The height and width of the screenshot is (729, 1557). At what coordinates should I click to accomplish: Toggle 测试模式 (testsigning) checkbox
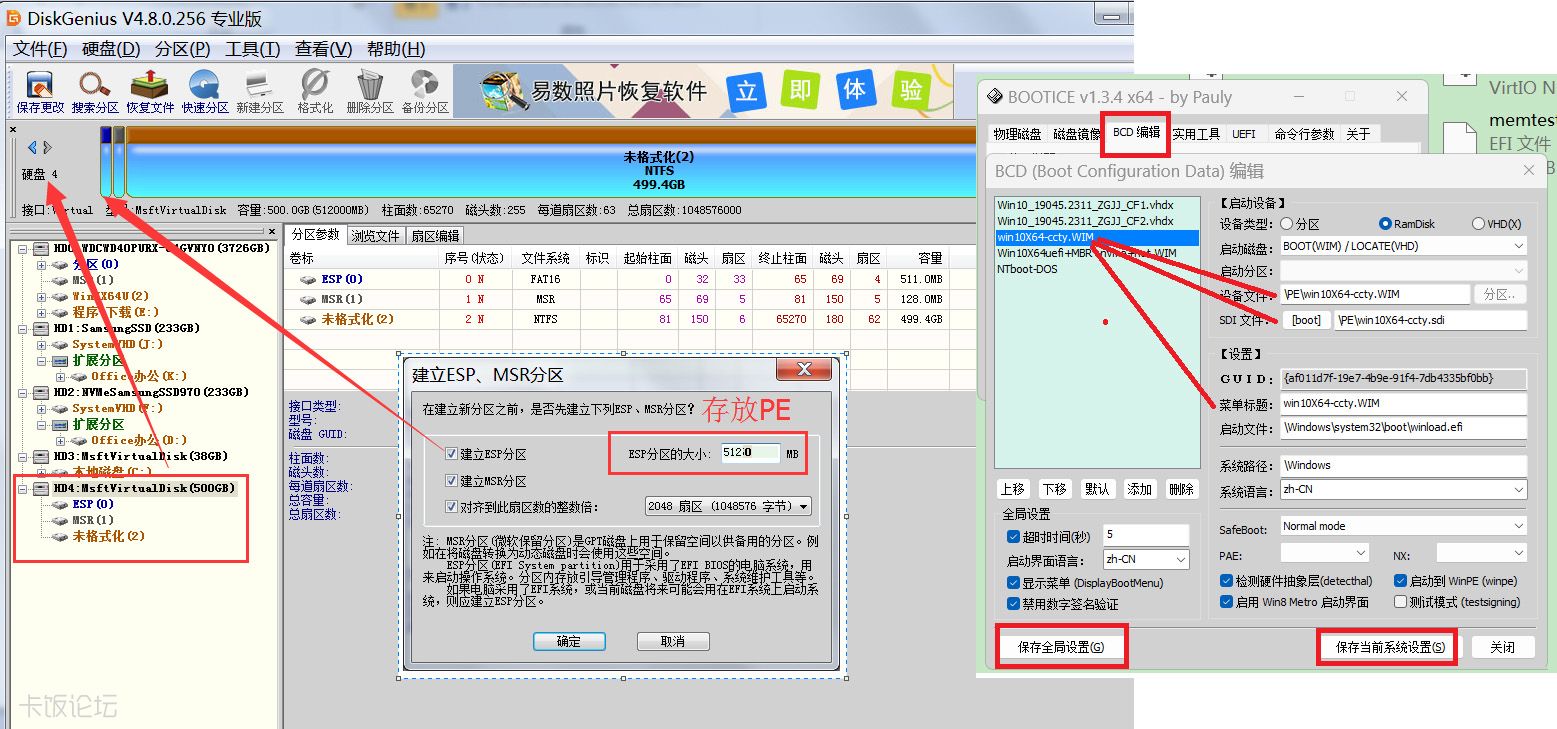(x=1400, y=602)
